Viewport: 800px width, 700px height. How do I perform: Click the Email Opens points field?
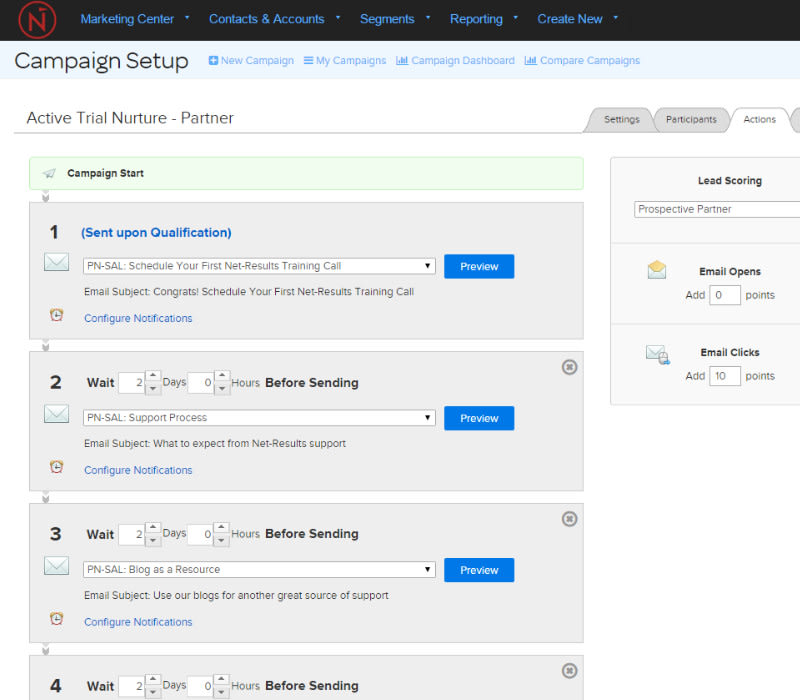click(x=724, y=295)
